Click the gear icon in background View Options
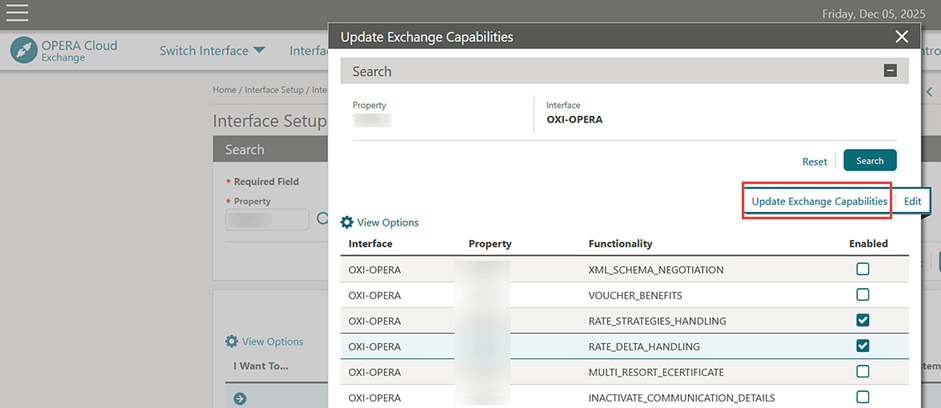Image resolution: width=941 pixels, height=408 pixels. point(232,341)
